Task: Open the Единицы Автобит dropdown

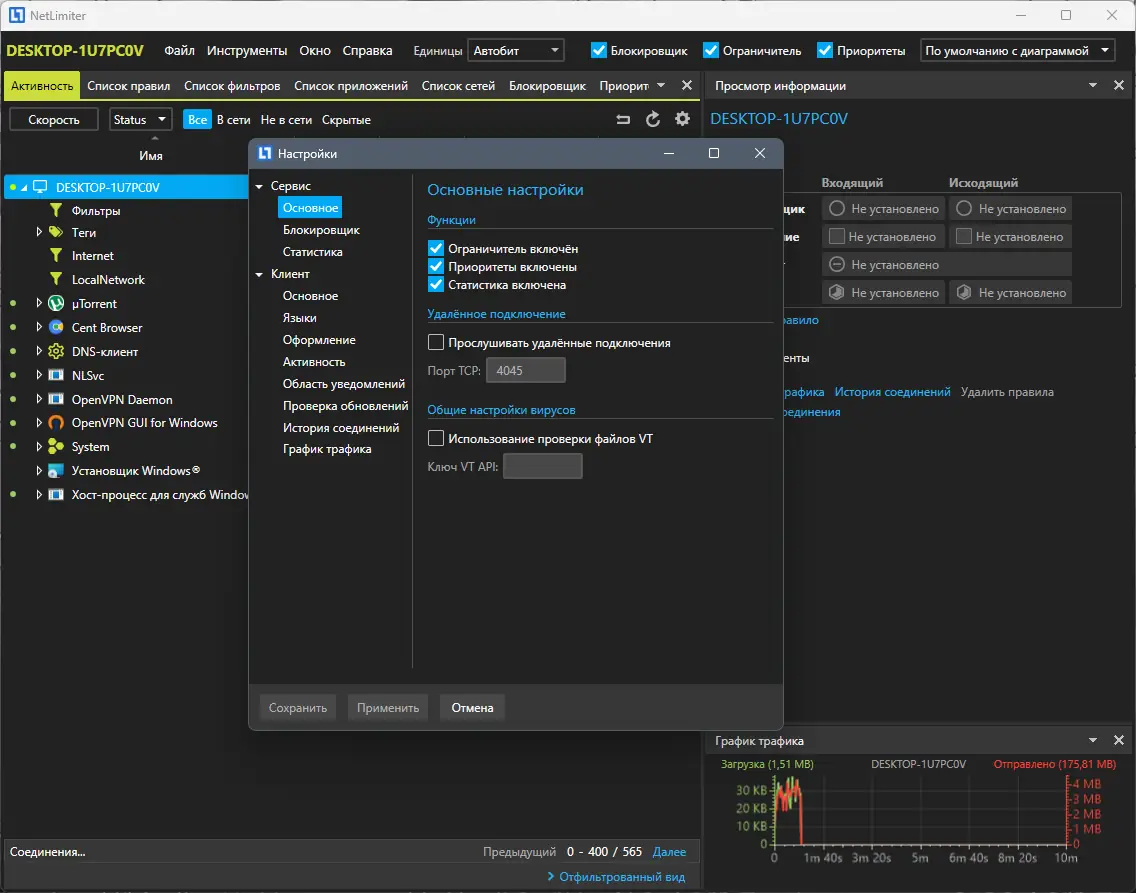Action: [x=515, y=51]
